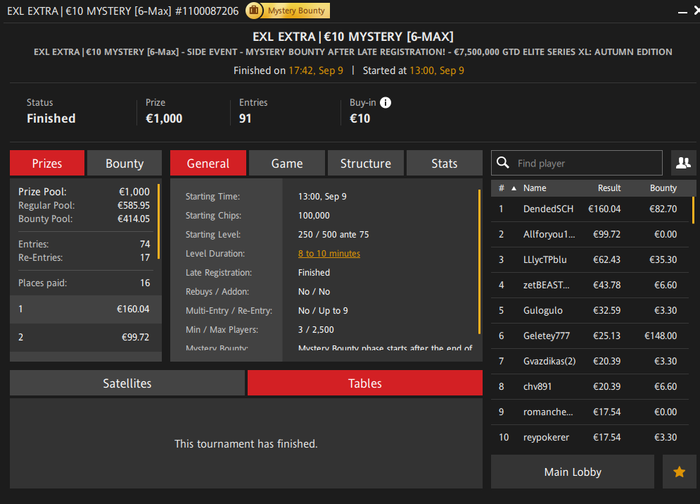
Task: Open the Stats tab
Action: click(444, 163)
